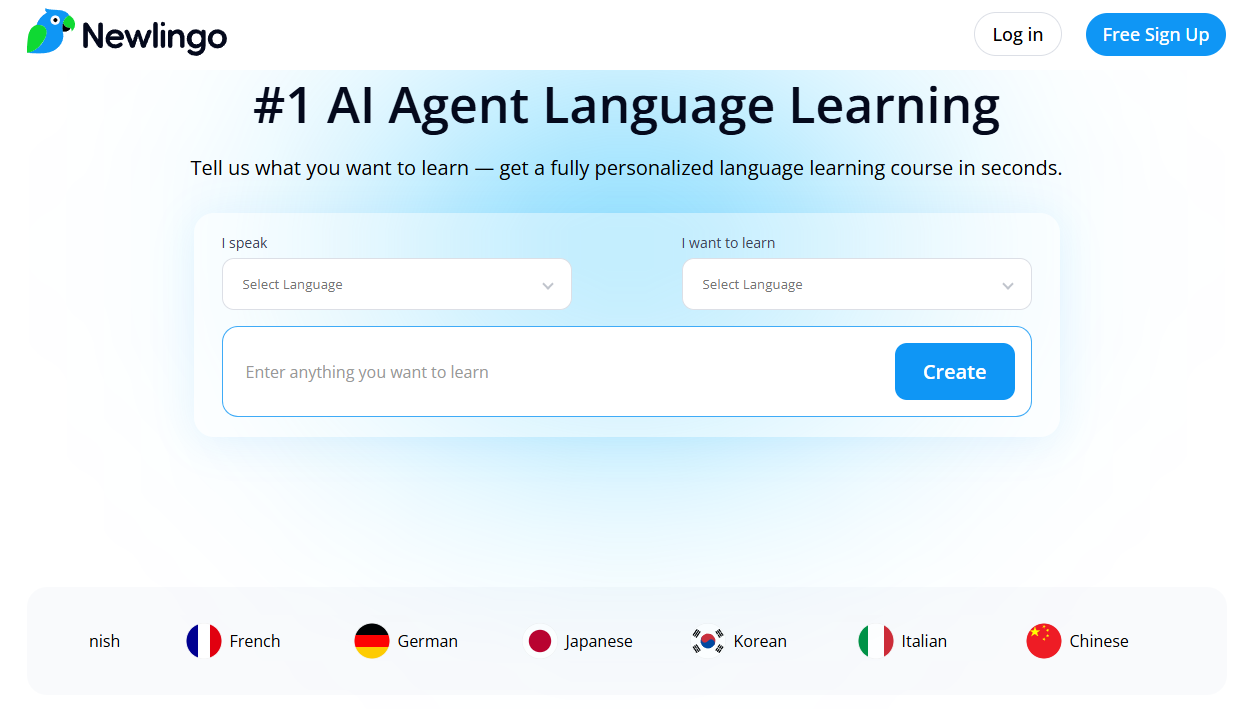The image size is (1247, 709).
Task: Expand the 'I want to learn' chevron arrow
Action: pos(1008,286)
